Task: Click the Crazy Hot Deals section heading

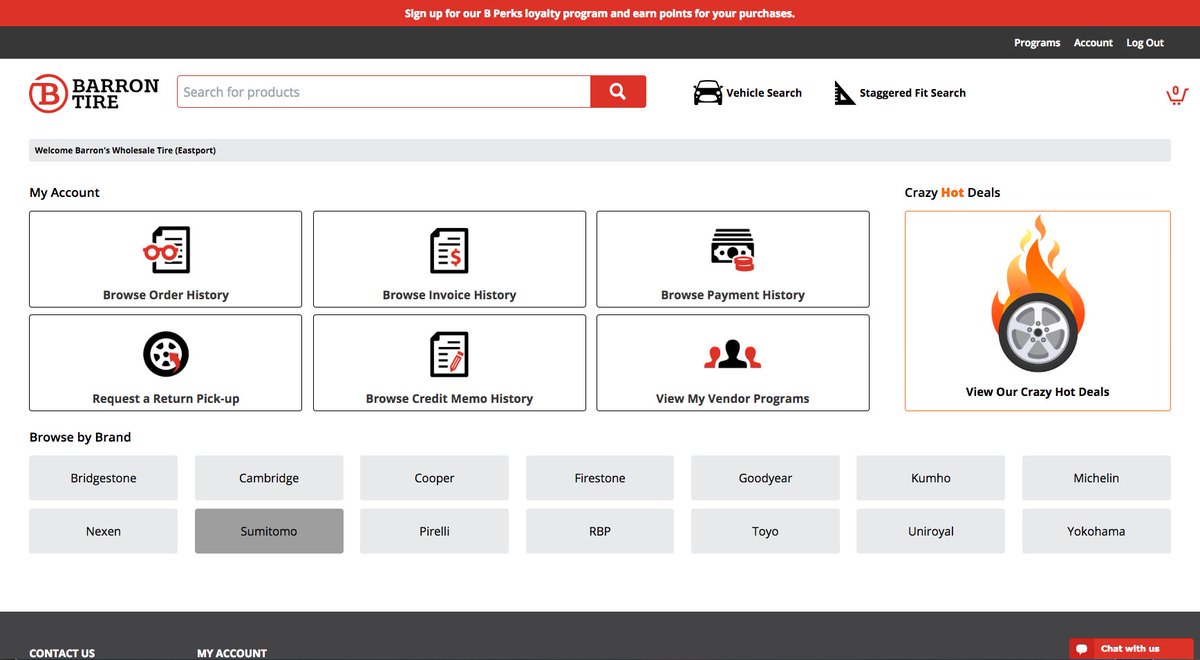Action: click(x=952, y=192)
